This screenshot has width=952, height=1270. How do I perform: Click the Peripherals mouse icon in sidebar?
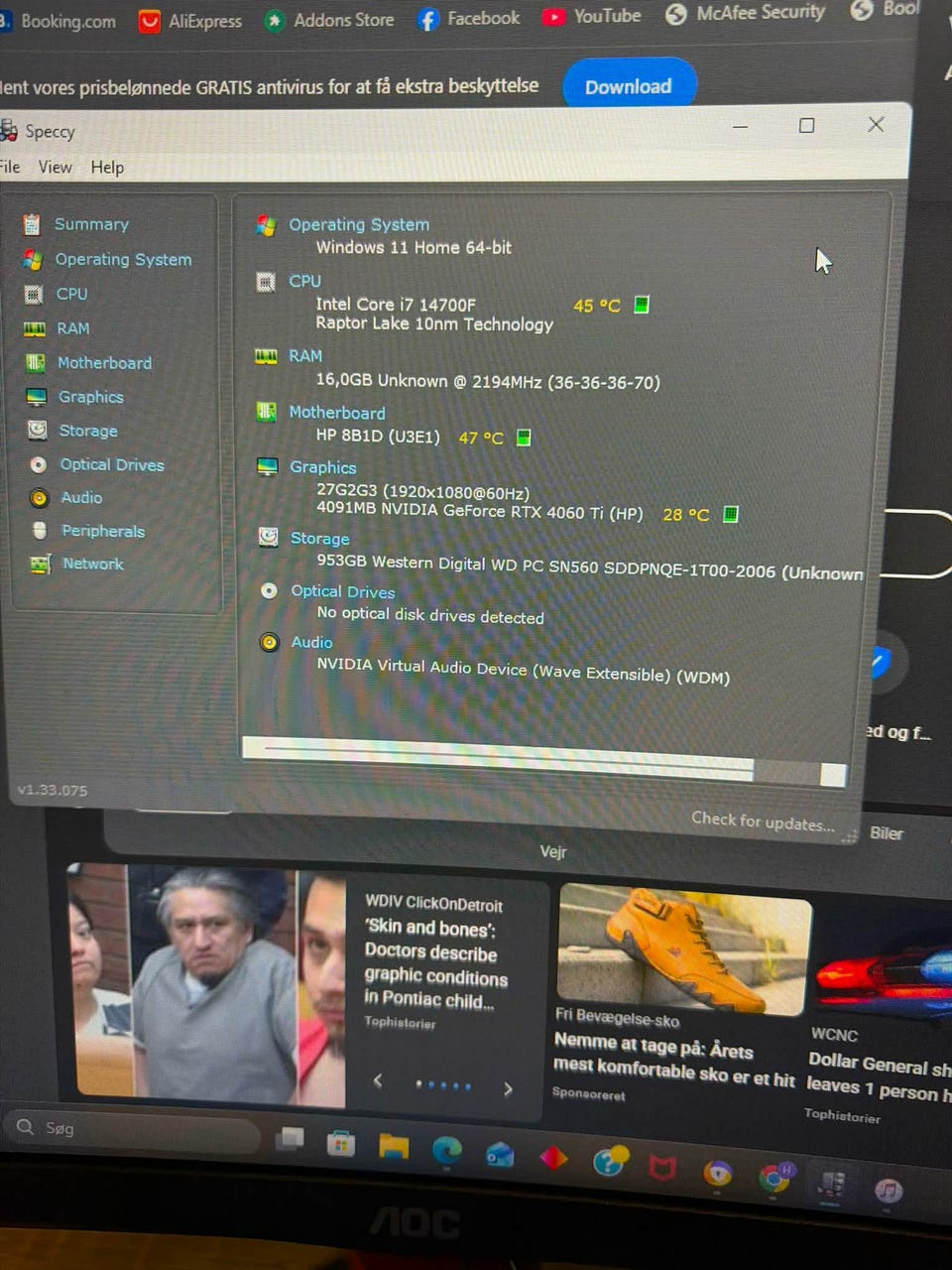point(40,531)
